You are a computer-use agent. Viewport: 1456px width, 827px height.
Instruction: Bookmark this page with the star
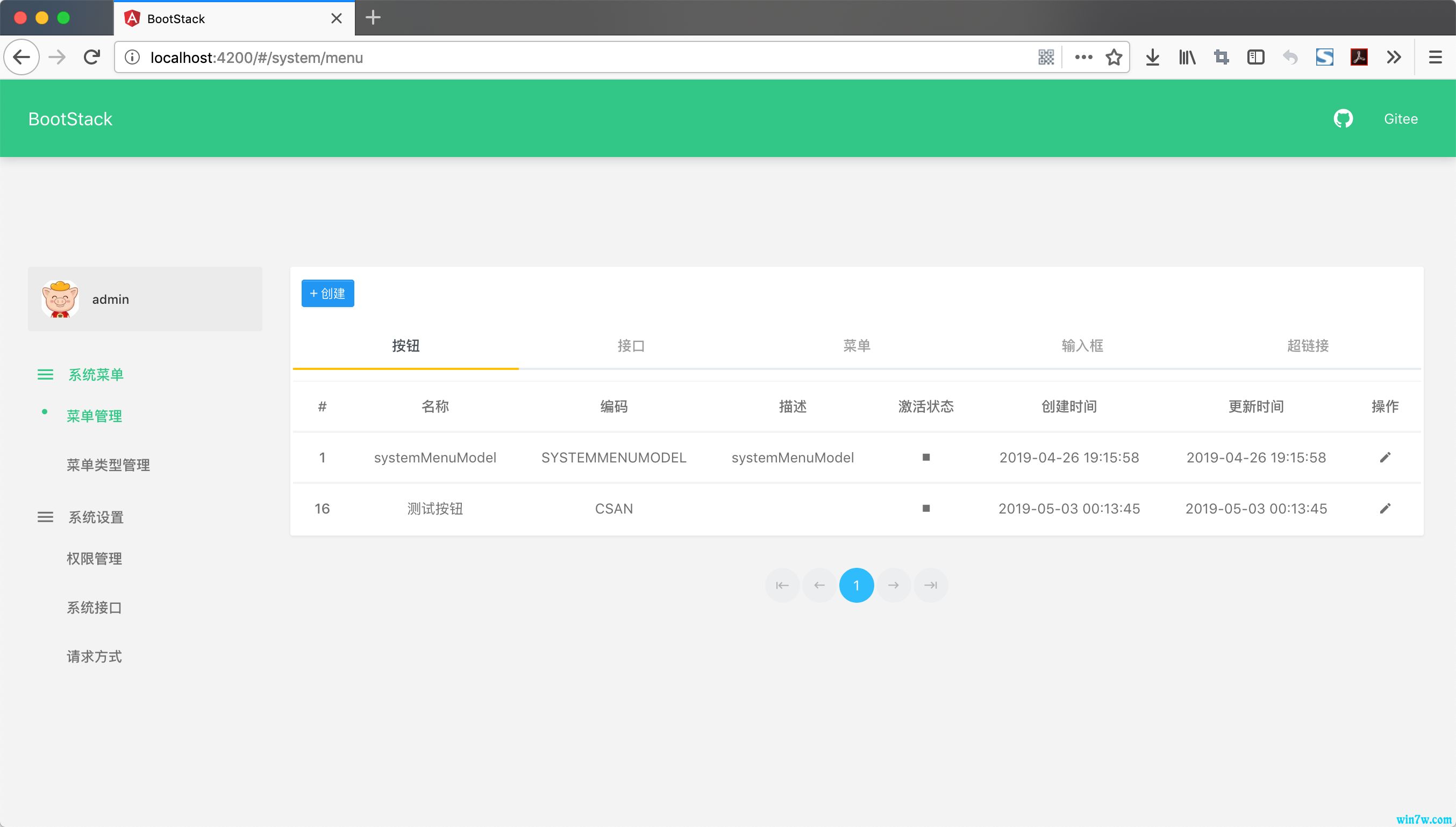tap(1114, 57)
